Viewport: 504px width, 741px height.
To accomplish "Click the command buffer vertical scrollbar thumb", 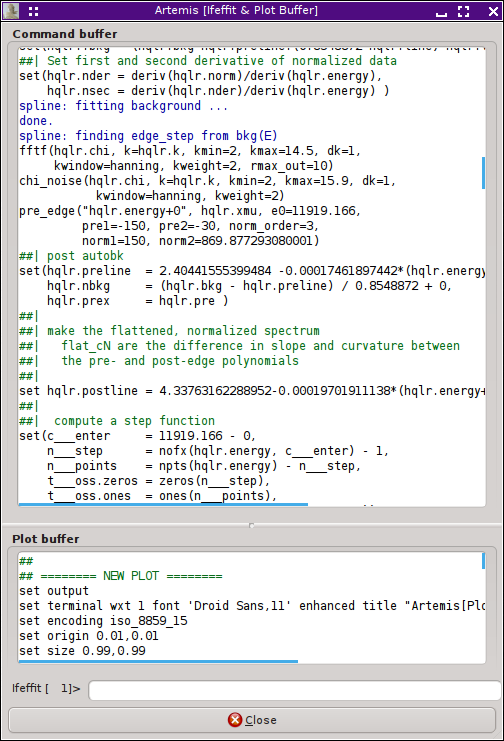I will [x=483, y=173].
